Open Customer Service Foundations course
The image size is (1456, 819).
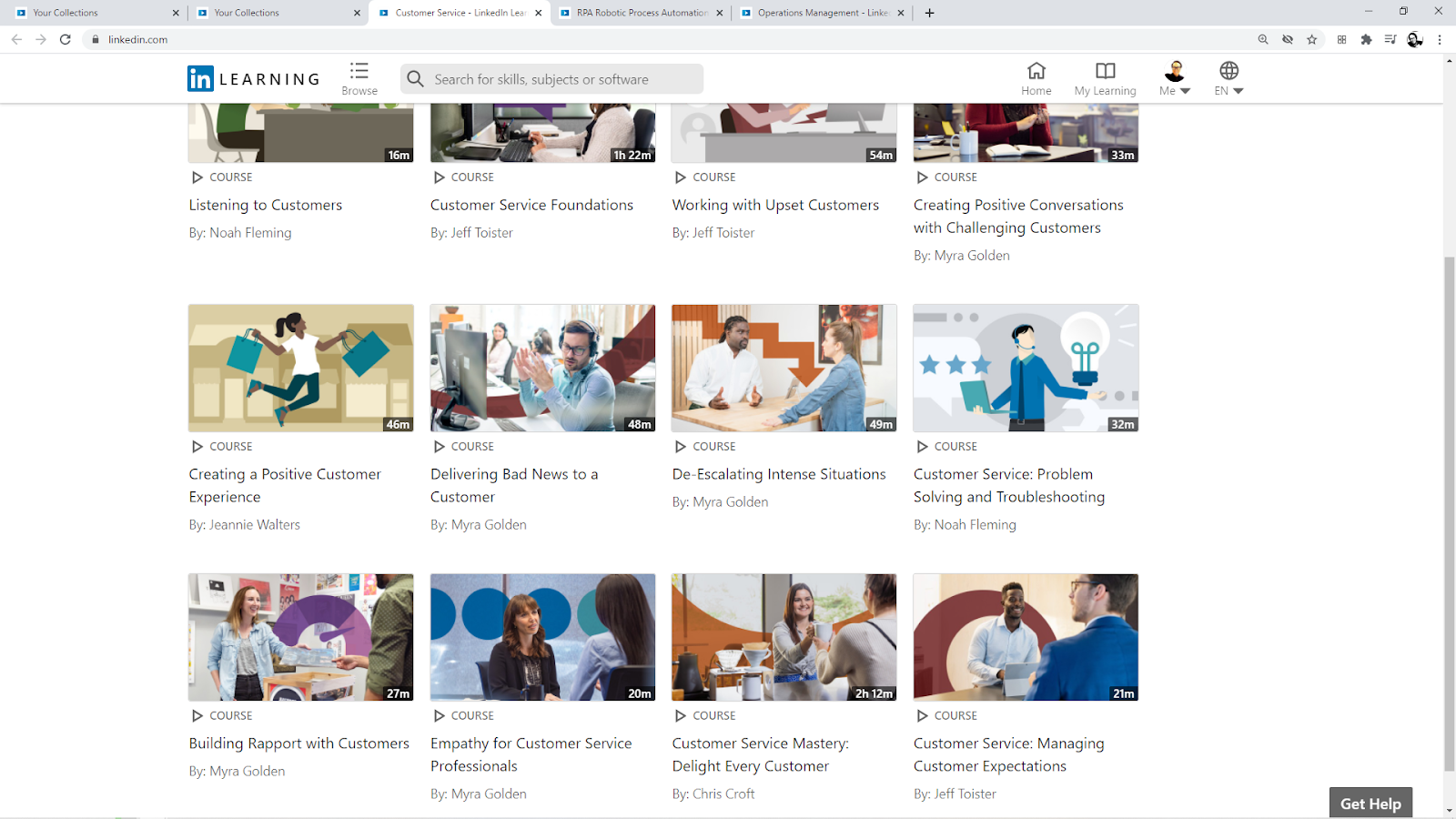tap(531, 205)
